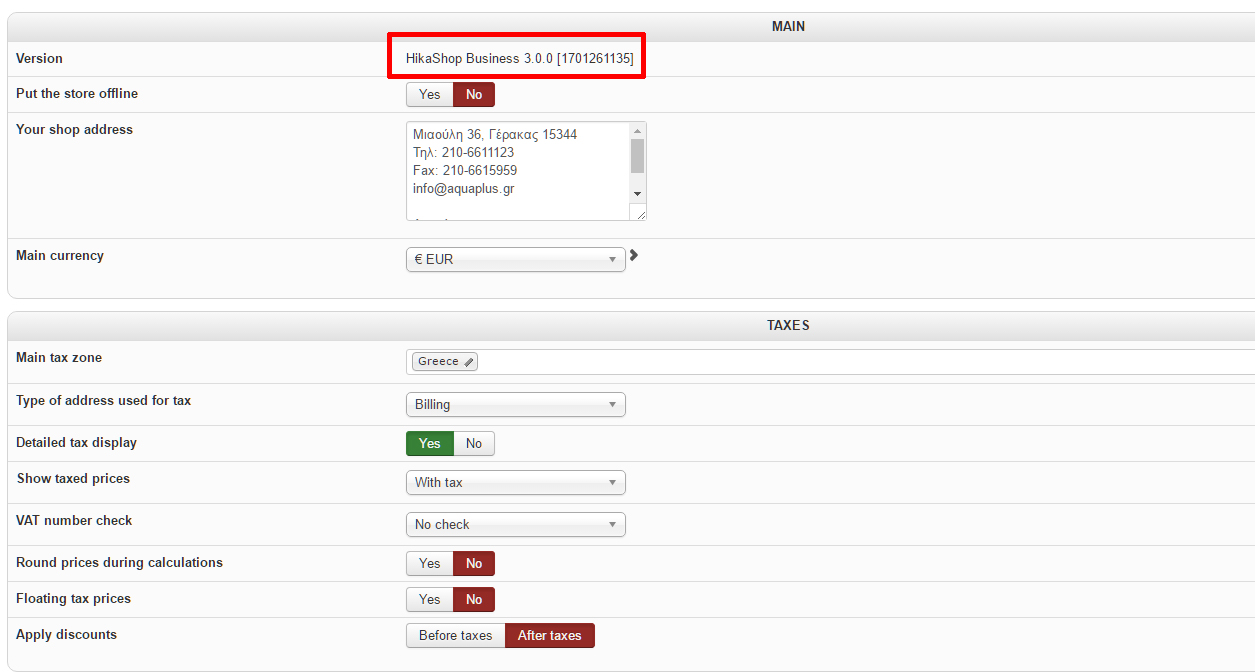Set Put the store offline to No
This screenshot has width=1255, height=672.
[474, 94]
